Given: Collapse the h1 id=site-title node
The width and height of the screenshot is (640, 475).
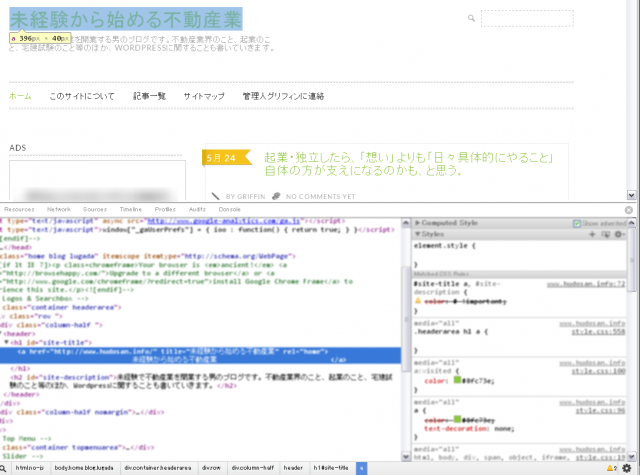Looking at the screenshot, I should pos(7,342).
